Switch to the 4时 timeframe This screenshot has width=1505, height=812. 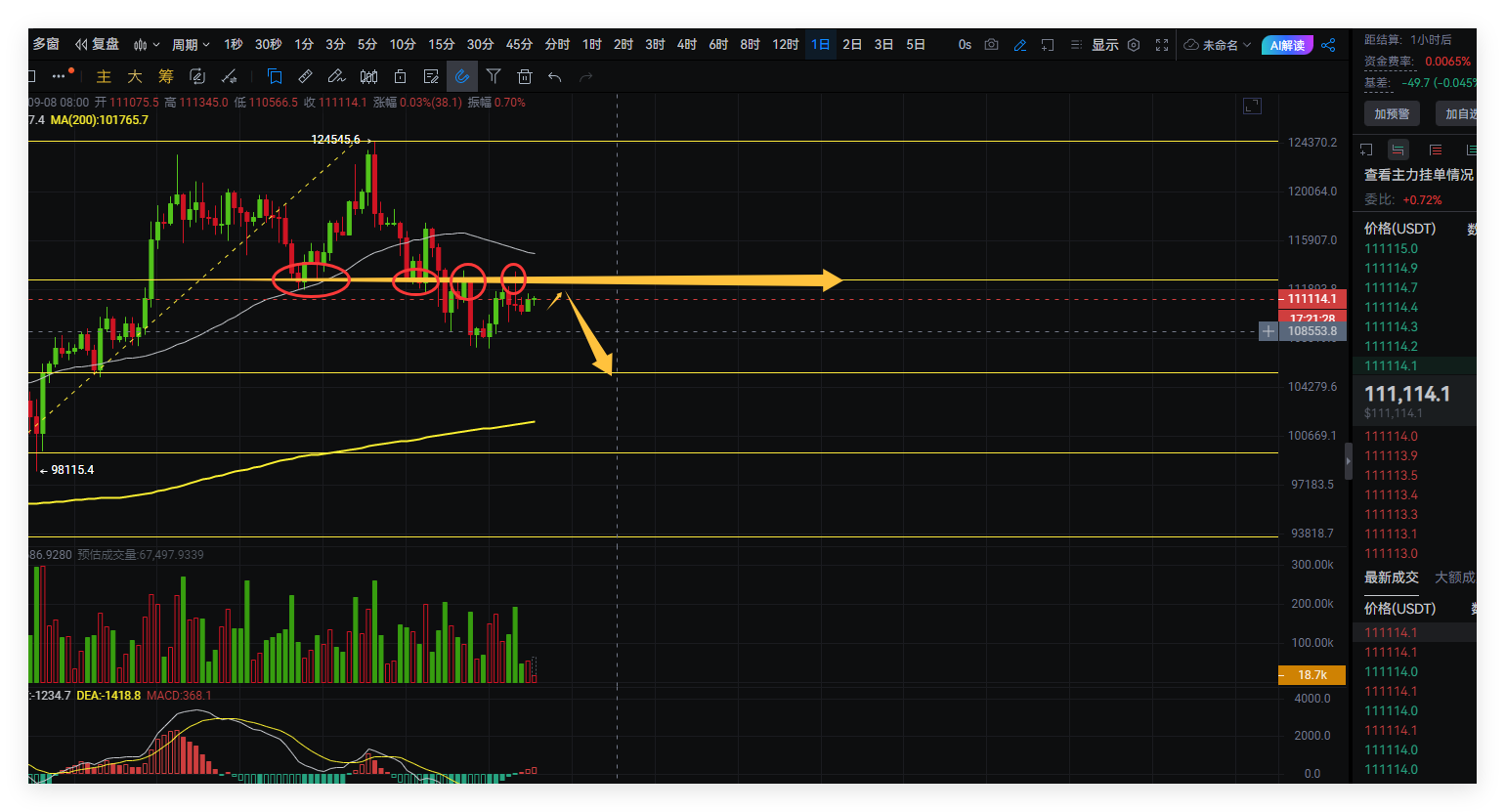point(687,45)
